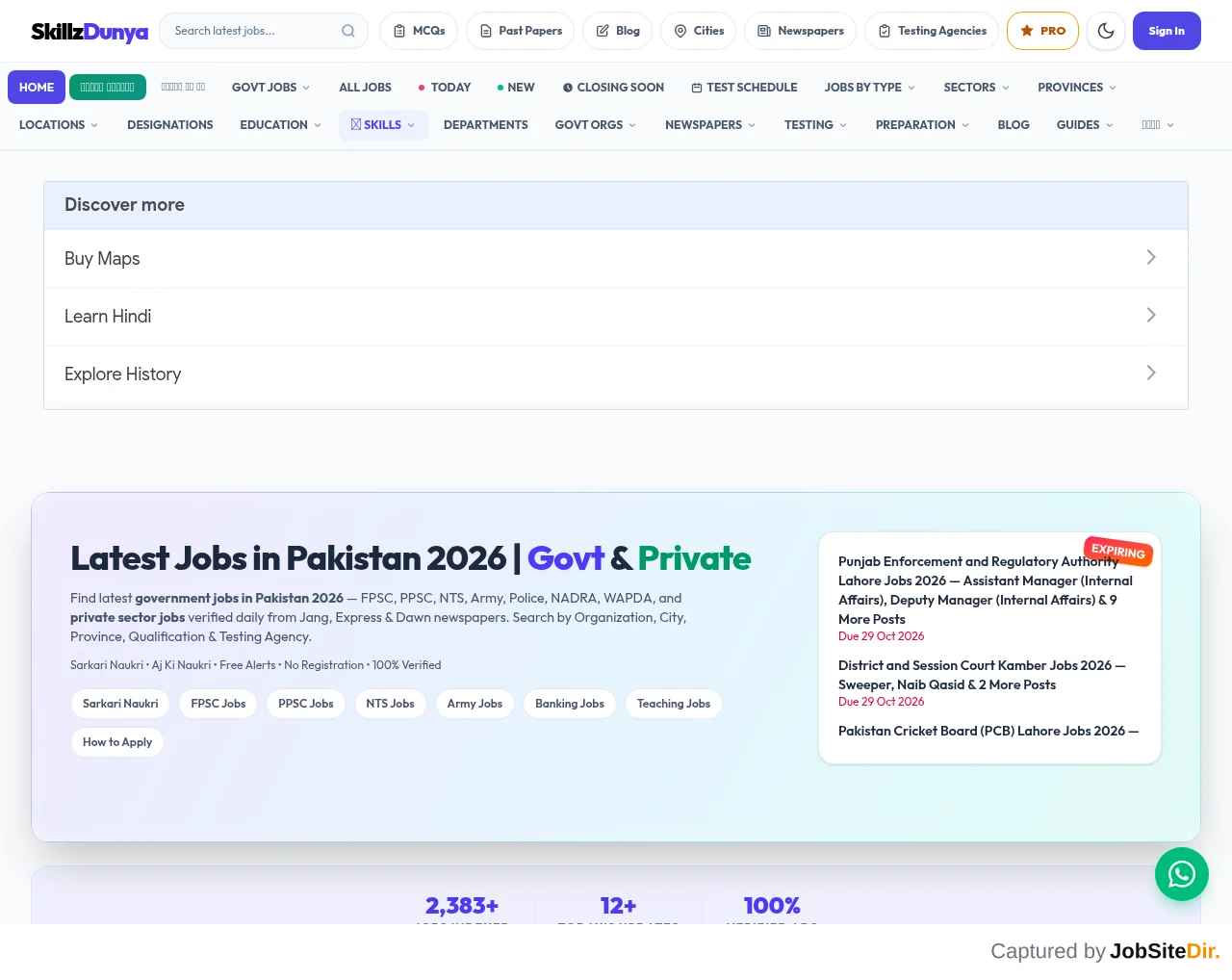Image resolution: width=1232 pixels, height=980 pixels.
Task: Open Buy Maps chevron row
Action: [616, 258]
